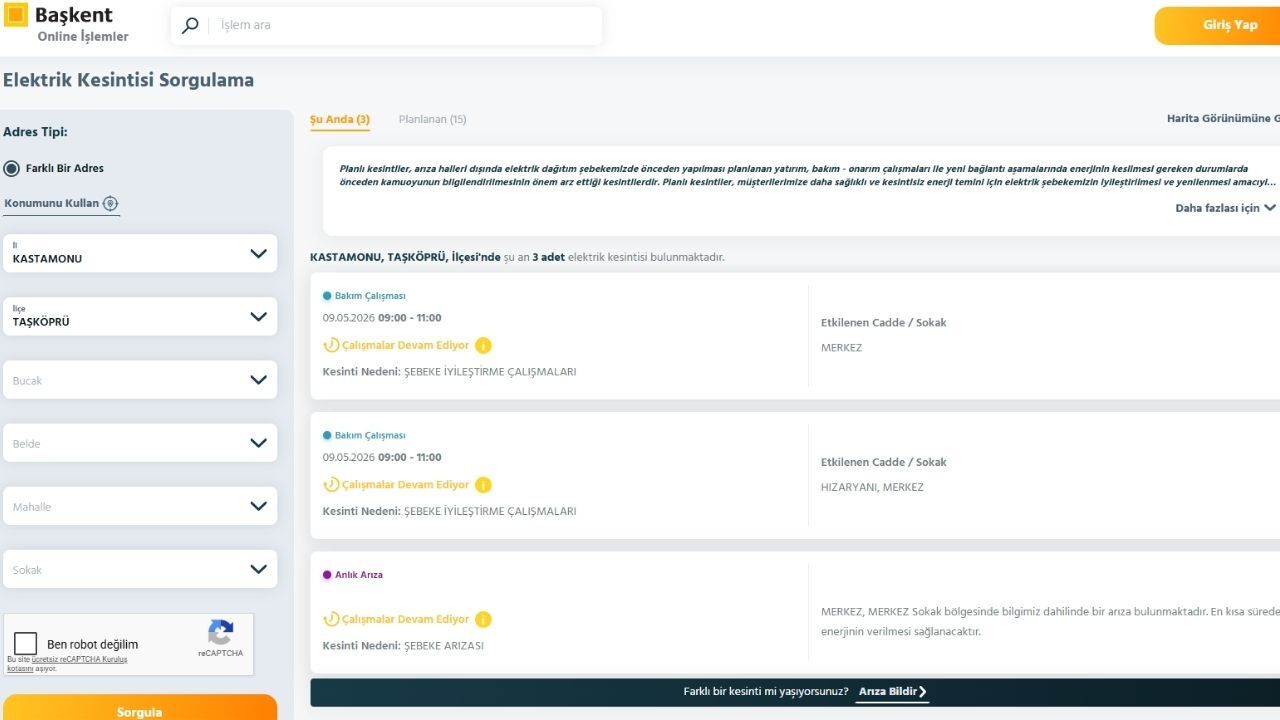Click info icon in first MERKEZ outage card
Image resolution: width=1280 pixels, height=720 pixels.
coord(483,346)
